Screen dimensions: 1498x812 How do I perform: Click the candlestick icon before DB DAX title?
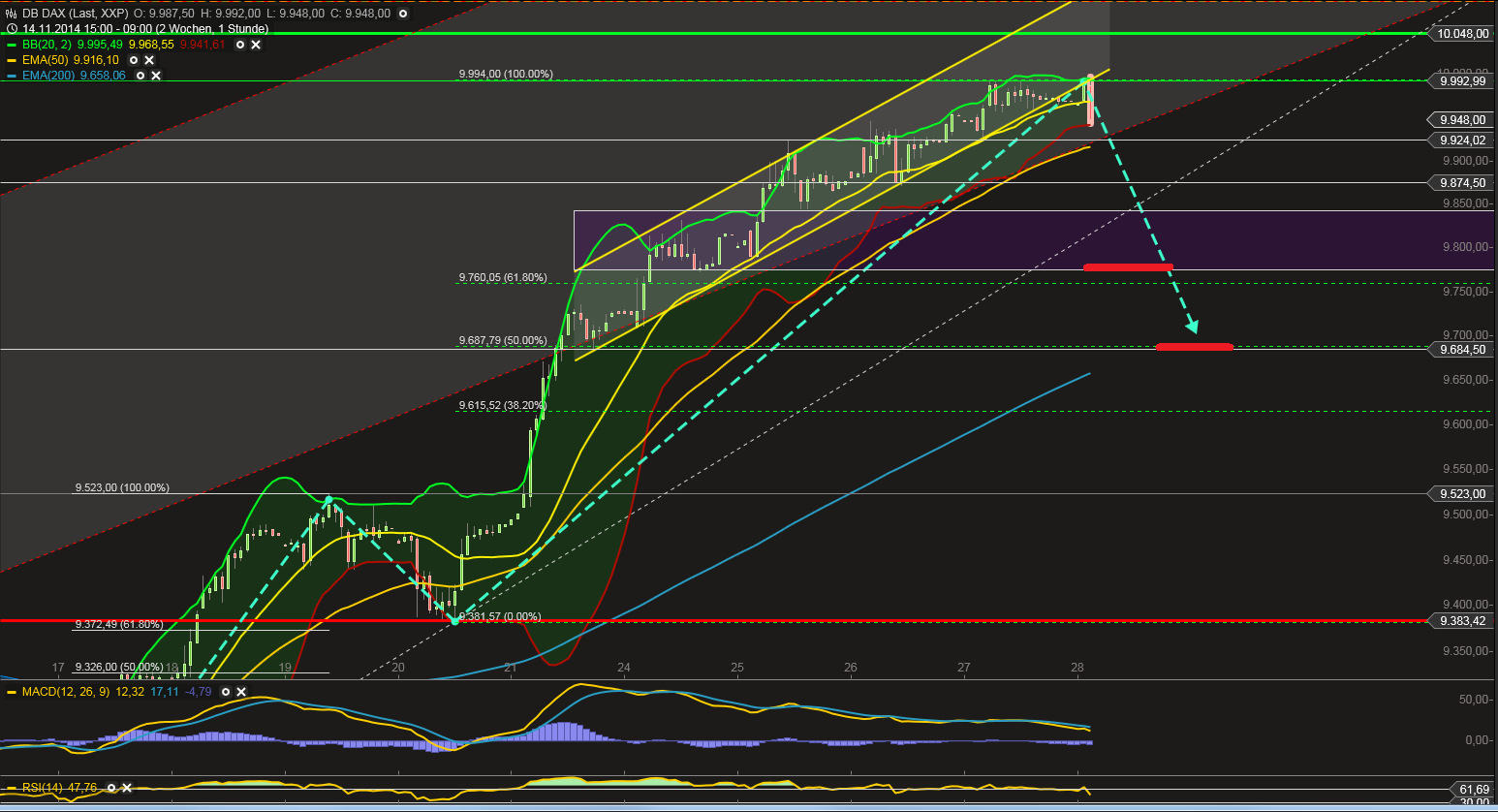click(x=11, y=14)
